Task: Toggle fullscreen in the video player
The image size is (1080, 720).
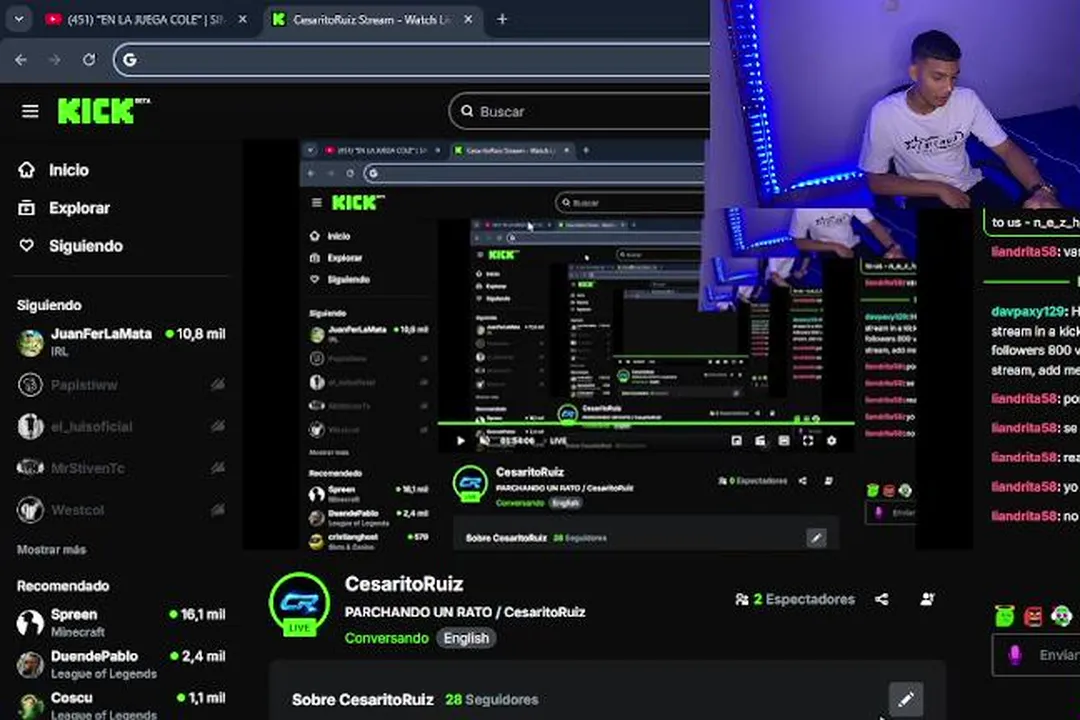Action: [808, 441]
